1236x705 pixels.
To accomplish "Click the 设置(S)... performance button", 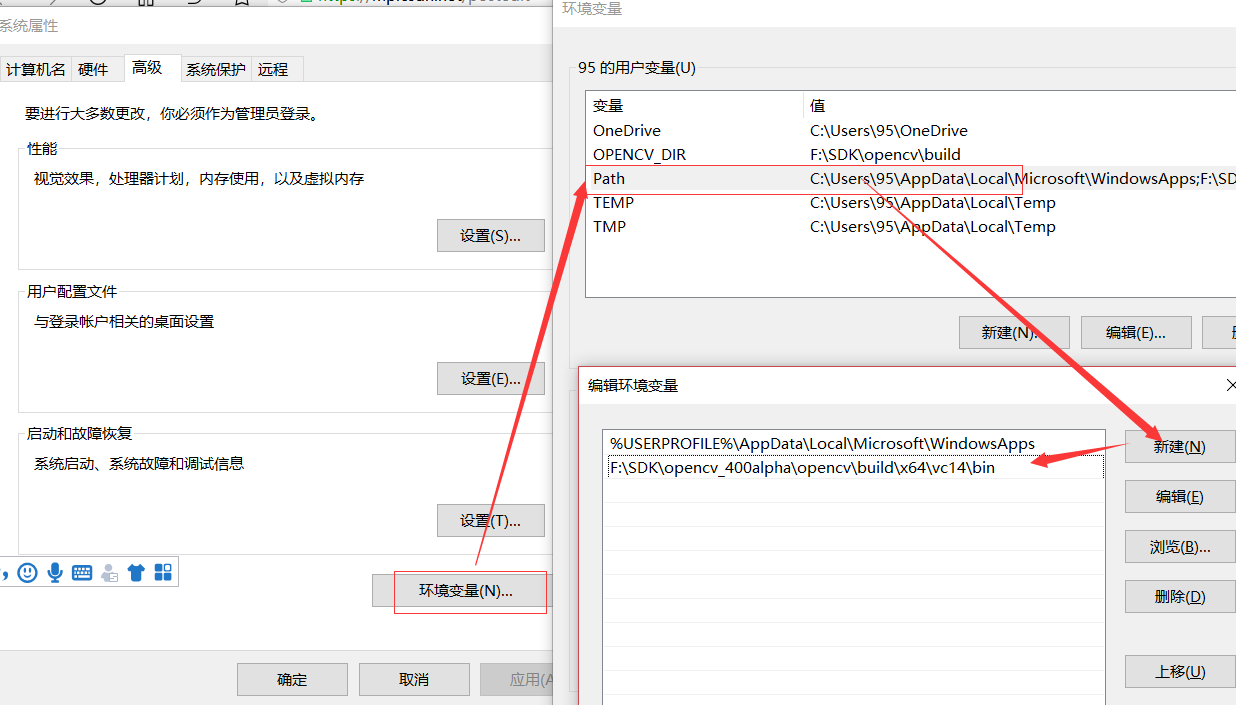I will coord(491,236).
